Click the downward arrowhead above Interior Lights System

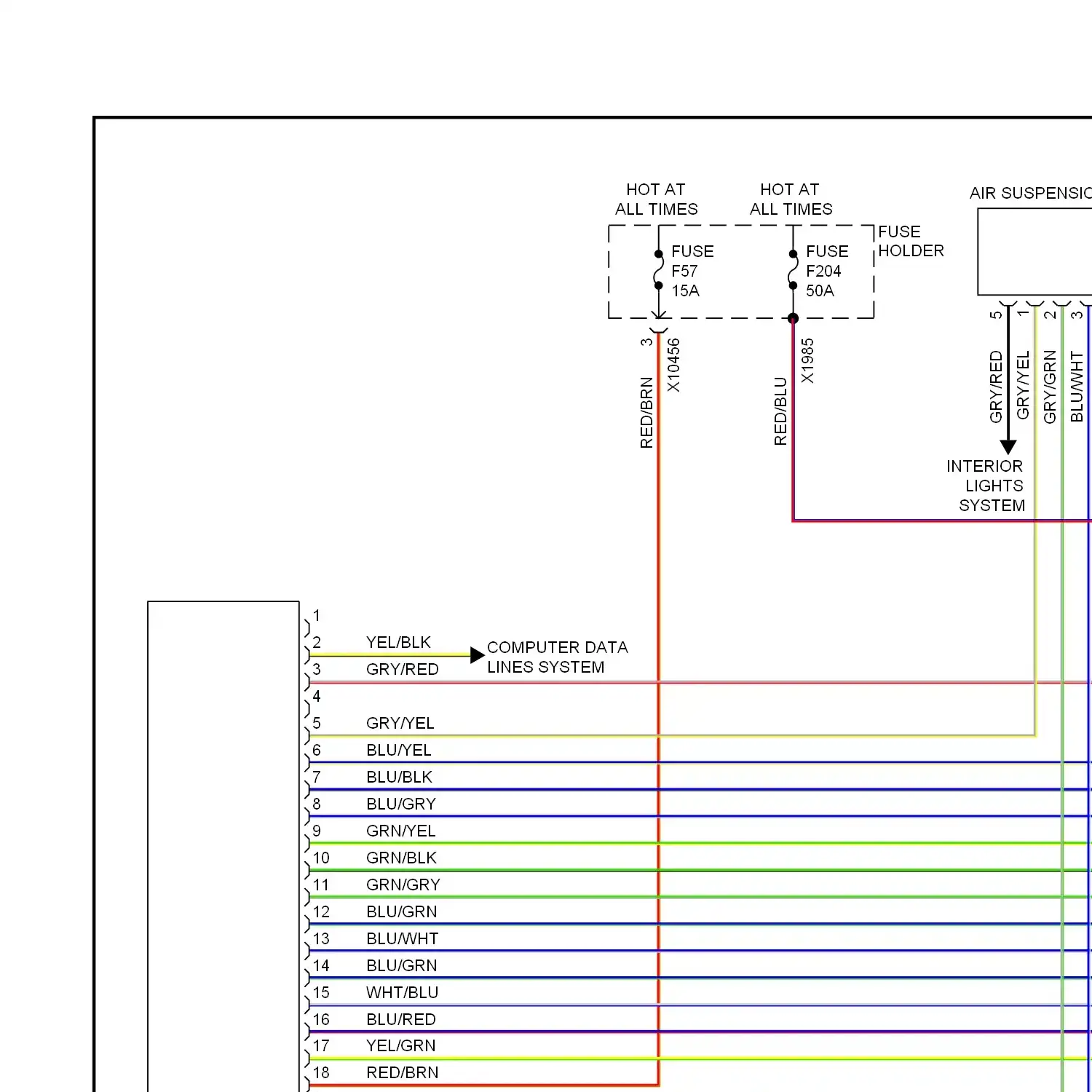click(1008, 447)
